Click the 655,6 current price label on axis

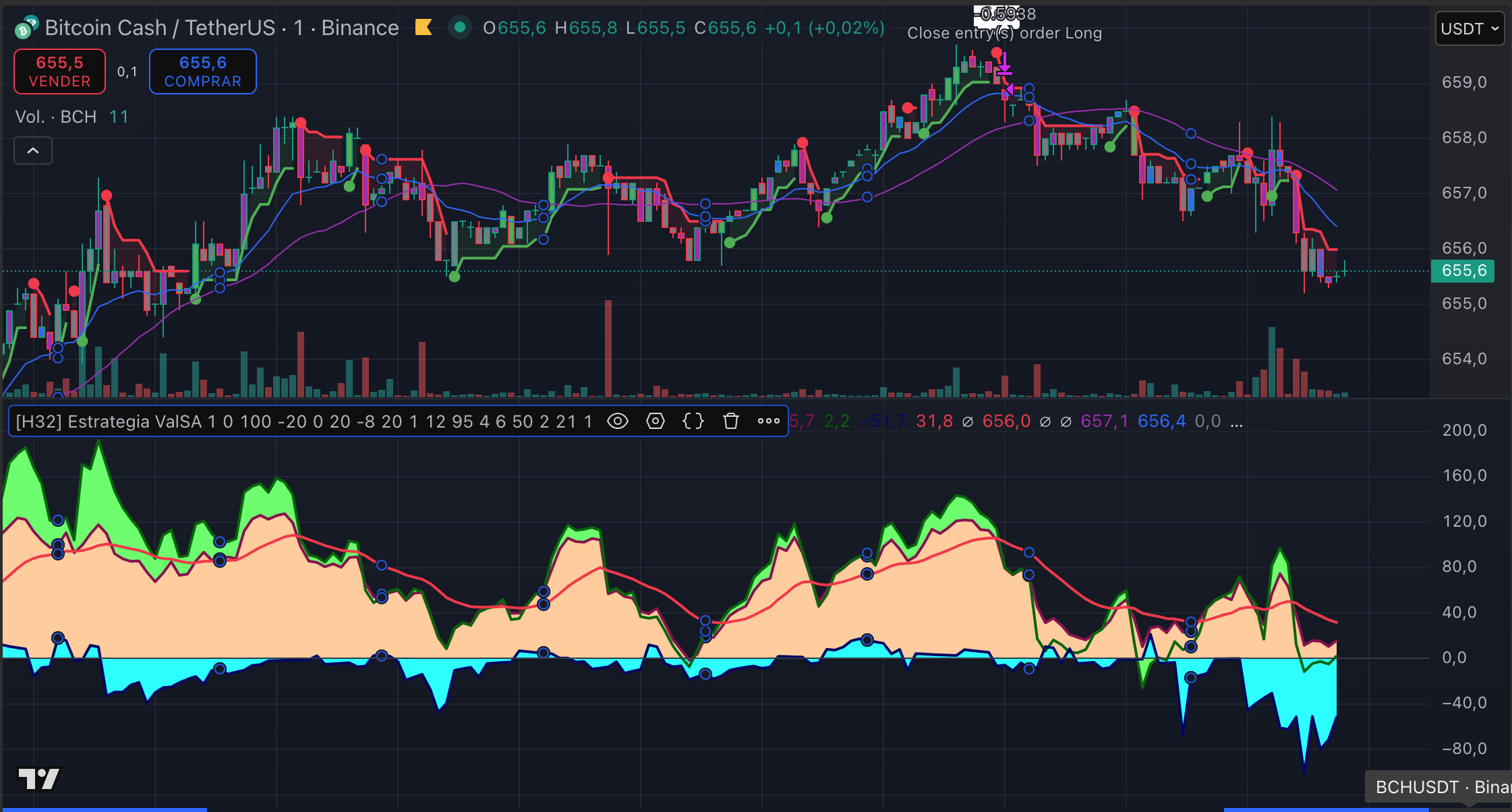[x=1463, y=271]
